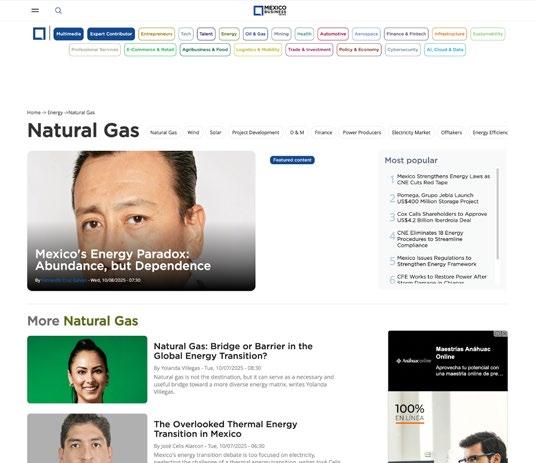Select the Automotive category tag
The image size is (535, 463).
pyautogui.click(x=333, y=34)
